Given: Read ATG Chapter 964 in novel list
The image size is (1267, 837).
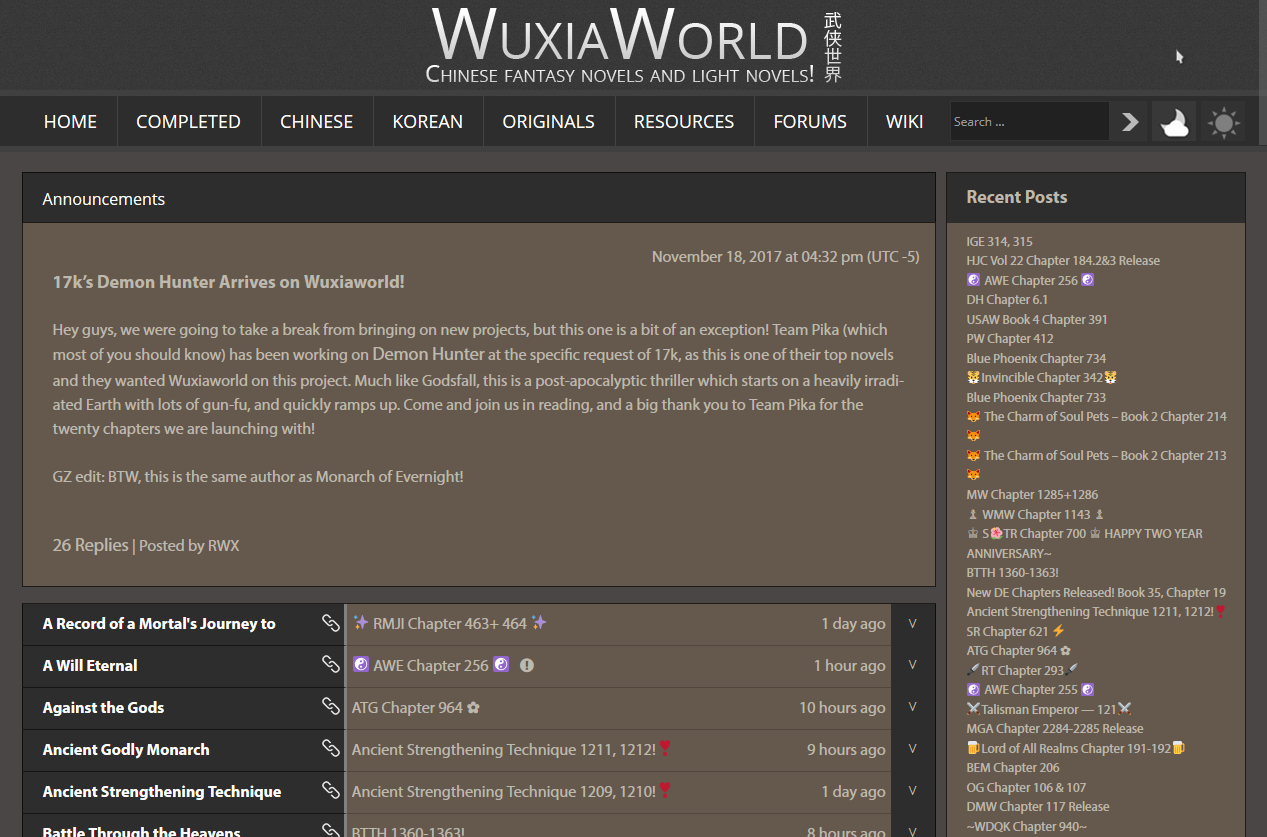Looking at the screenshot, I should pyautogui.click(x=416, y=707).
